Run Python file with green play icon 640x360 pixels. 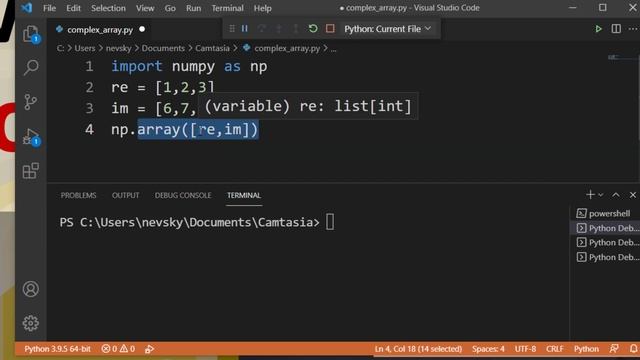598,29
